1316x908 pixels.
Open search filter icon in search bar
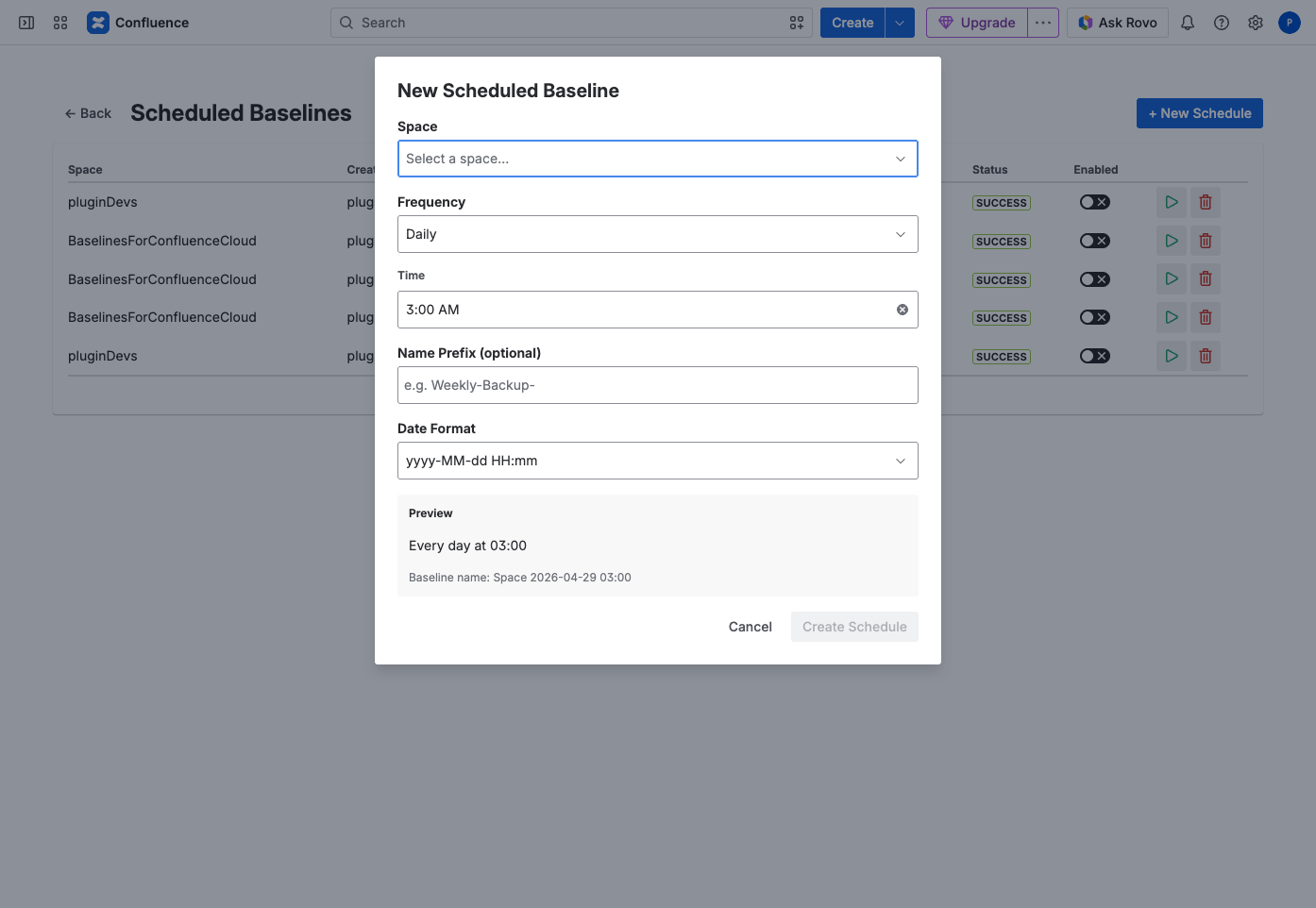(x=797, y=23)
